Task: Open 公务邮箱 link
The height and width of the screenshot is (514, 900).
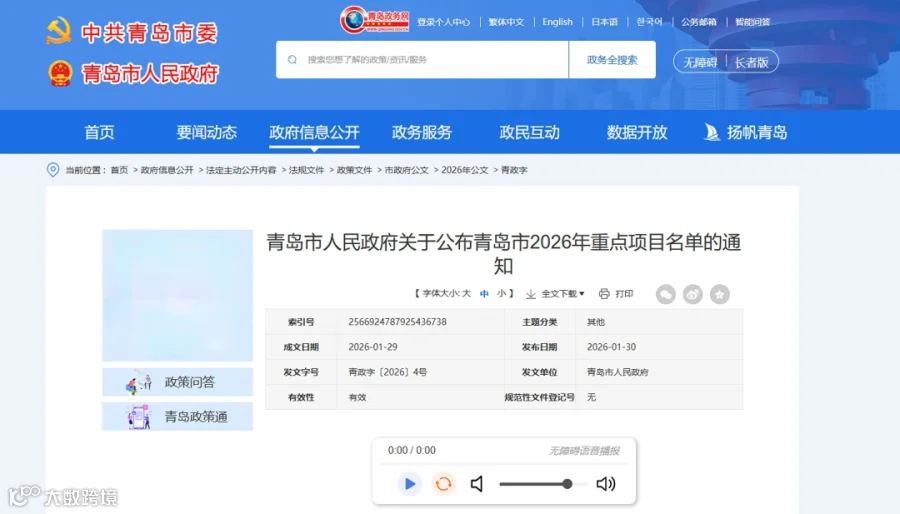Action: (699, 22)
